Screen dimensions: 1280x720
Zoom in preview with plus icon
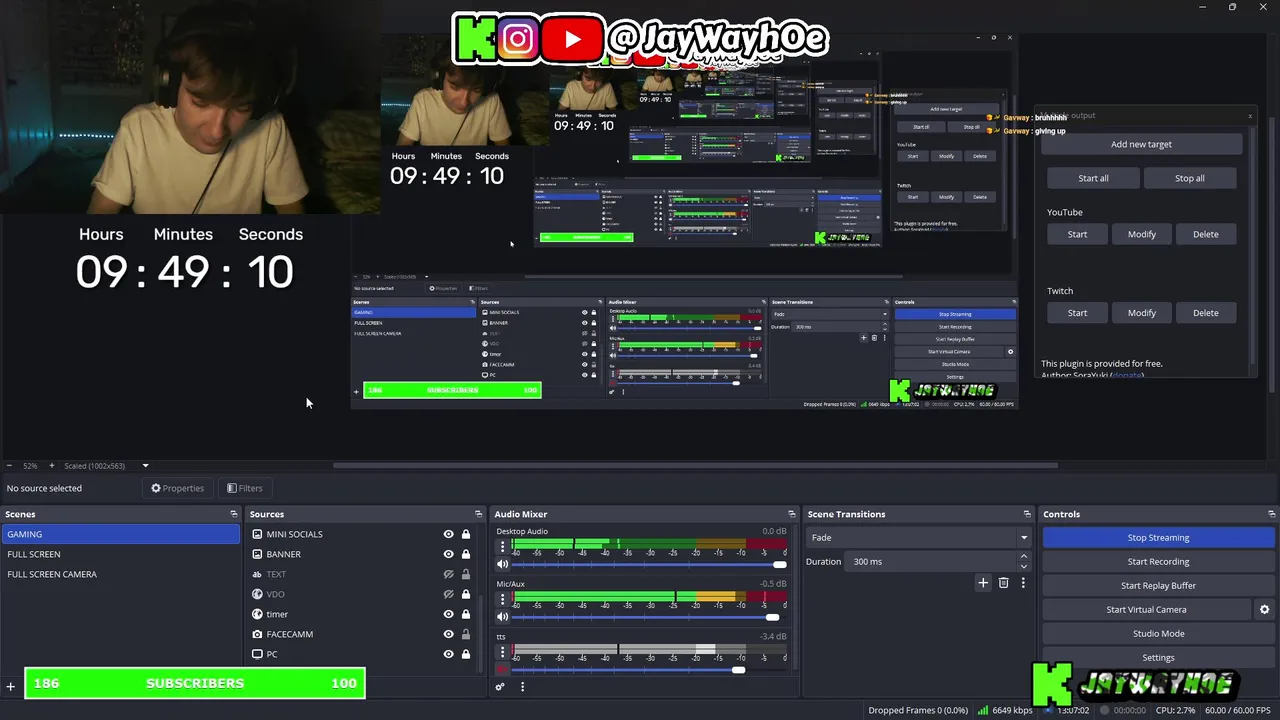point(52,466)
